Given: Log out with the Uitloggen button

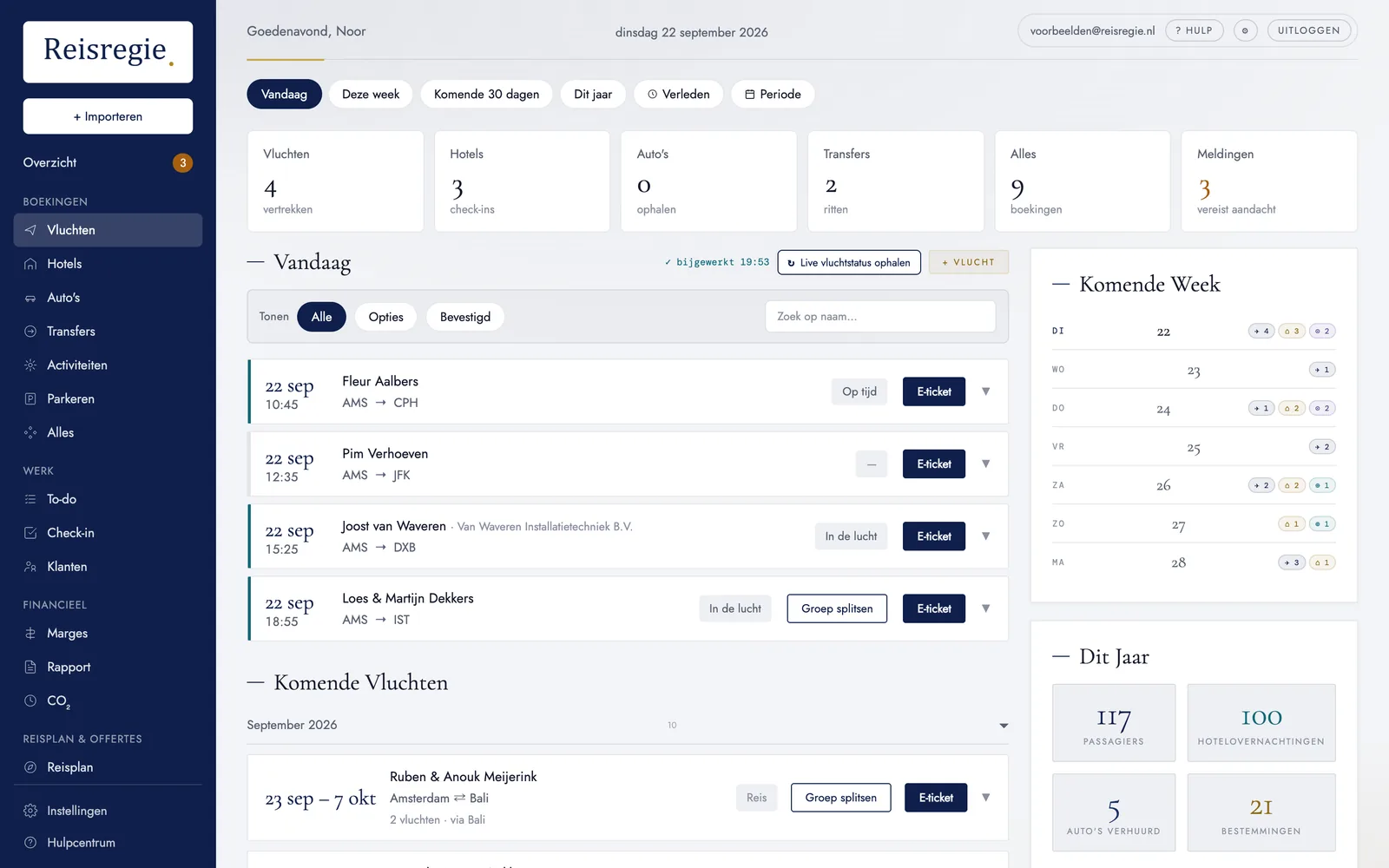Looking at the screenshot, I should 1308,30.
